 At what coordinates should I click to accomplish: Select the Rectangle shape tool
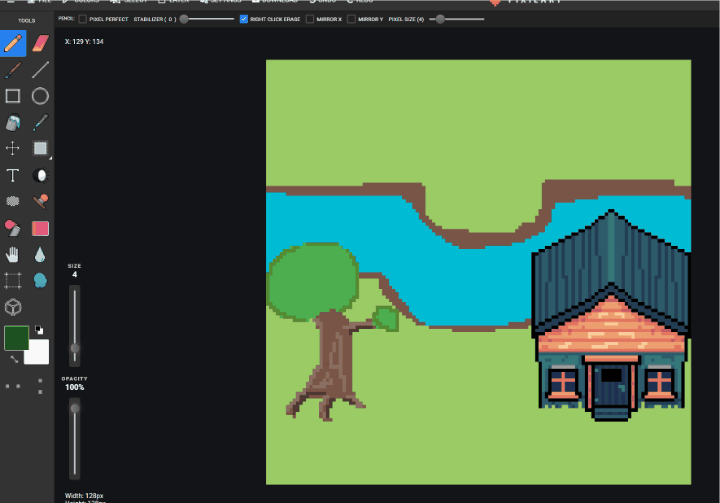click(x=13, y=96)
